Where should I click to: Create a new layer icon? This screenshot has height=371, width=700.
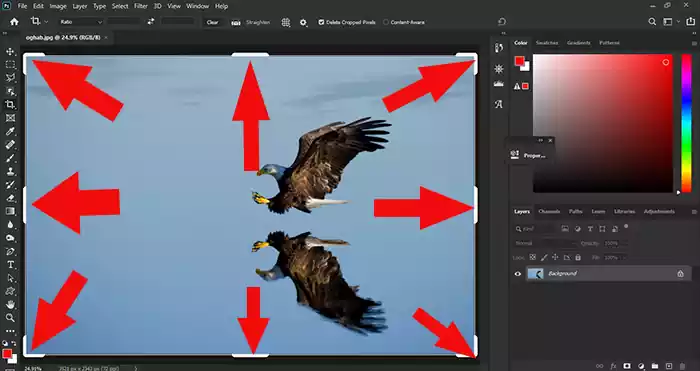click(x=669, y=366)
